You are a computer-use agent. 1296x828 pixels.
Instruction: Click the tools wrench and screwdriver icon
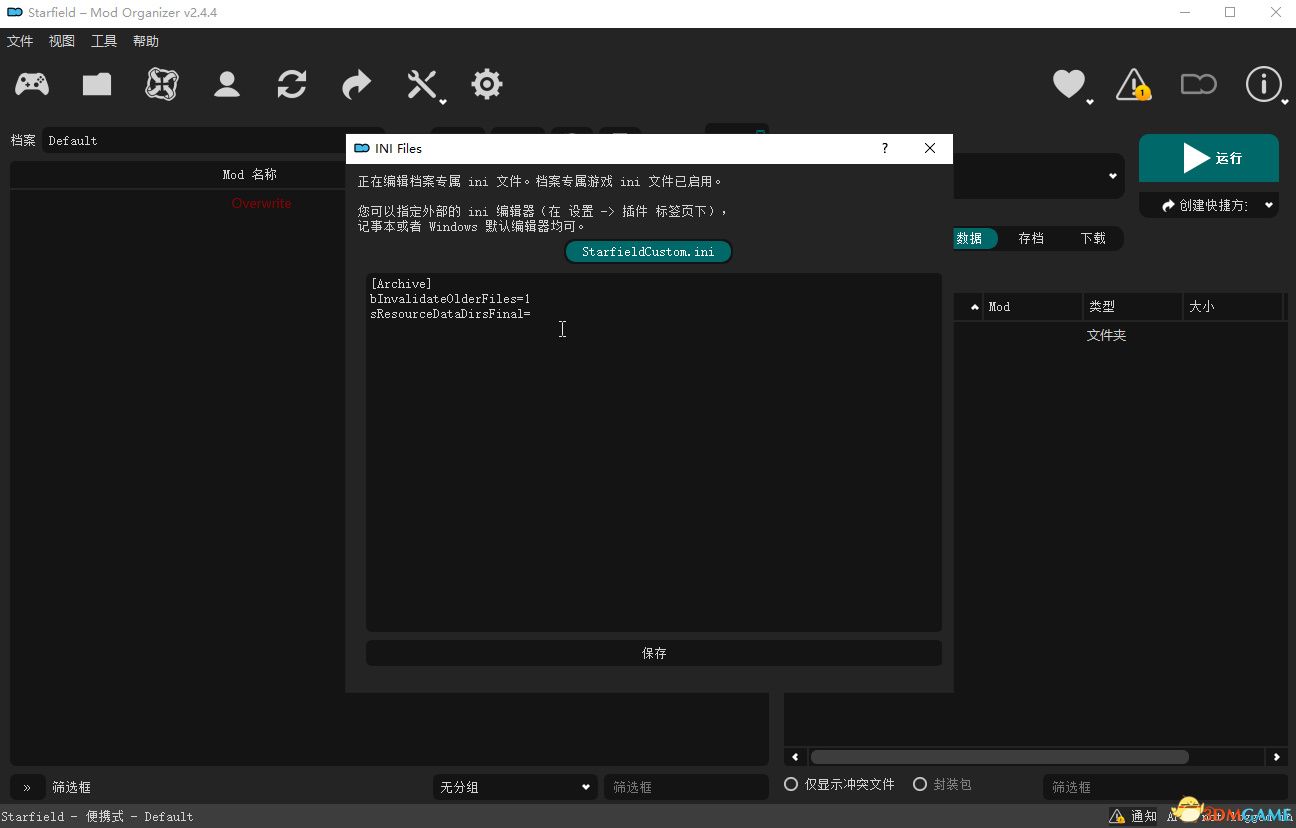click(422, 84)
